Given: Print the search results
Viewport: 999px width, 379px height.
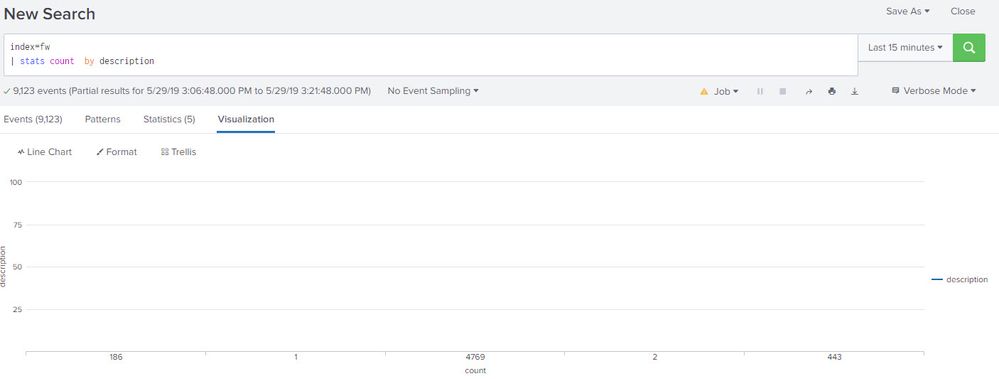Looking at the screenshot, I should pos(831,92).
